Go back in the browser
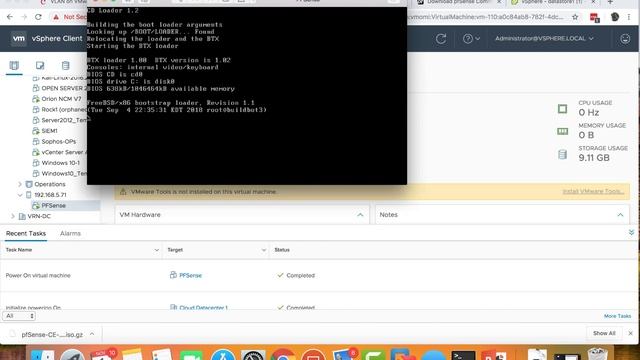Viewport: 640px width, 360px height. [x=10, y=17]
